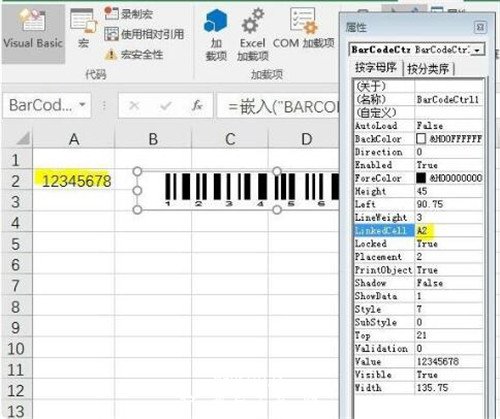Viewport: 500px width, 419px height.
Task: Click the BackColor white color swatch
Action: (421, 139)
